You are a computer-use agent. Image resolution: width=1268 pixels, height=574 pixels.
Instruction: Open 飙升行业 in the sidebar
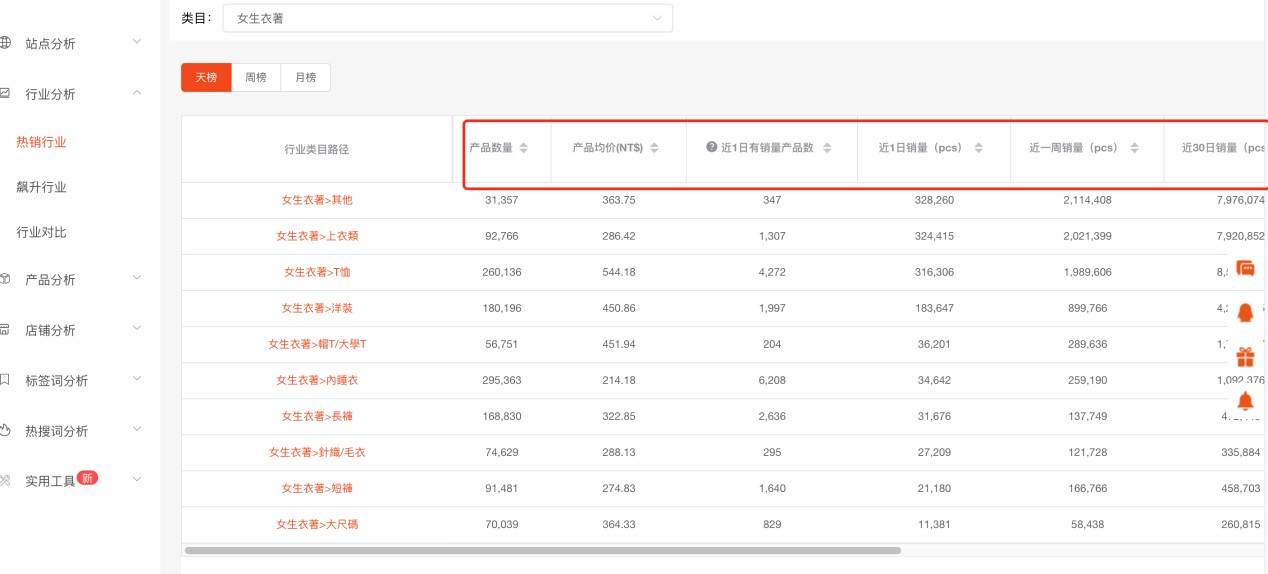click(x=41, y=187)
